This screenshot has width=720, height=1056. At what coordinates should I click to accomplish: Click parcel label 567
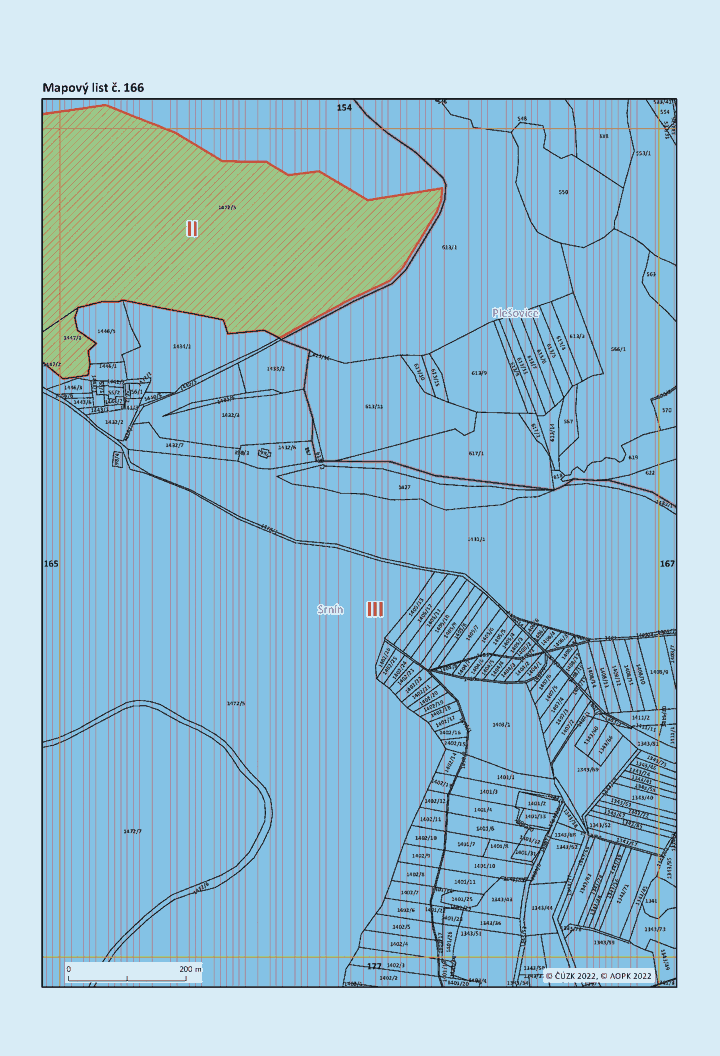coord(568,422)
